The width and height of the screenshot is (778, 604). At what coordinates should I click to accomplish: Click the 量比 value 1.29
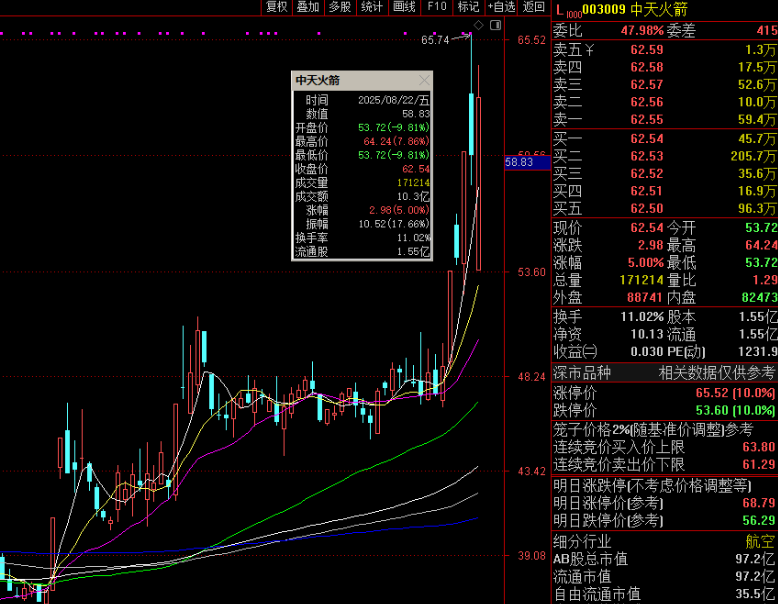(x=765, y=280)
